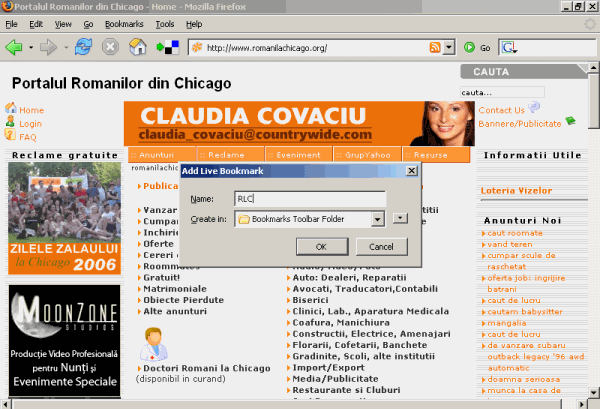600x409 pixels.
Task: Open the Bookmarks menu
Action: 125,23
